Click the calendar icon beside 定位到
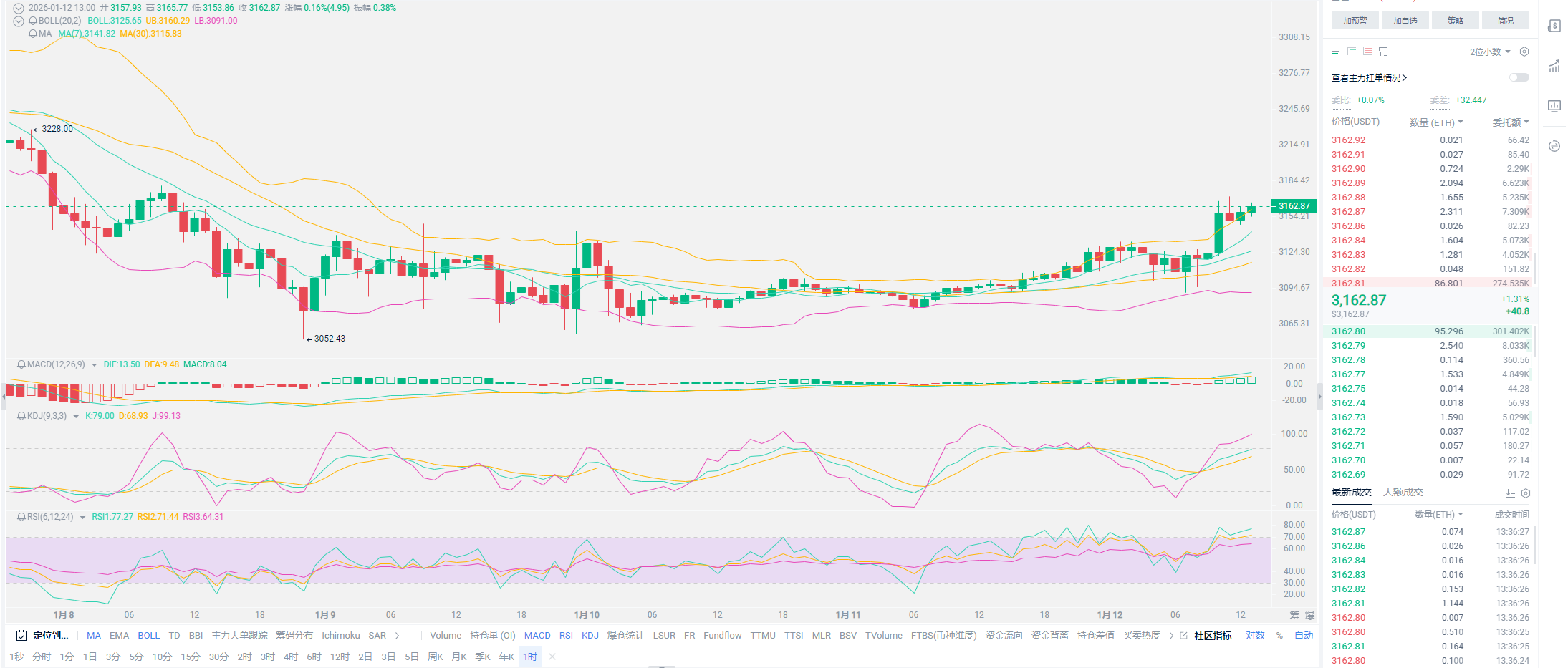Viewport: 1568px width, 668px height. tap(21, 636)
